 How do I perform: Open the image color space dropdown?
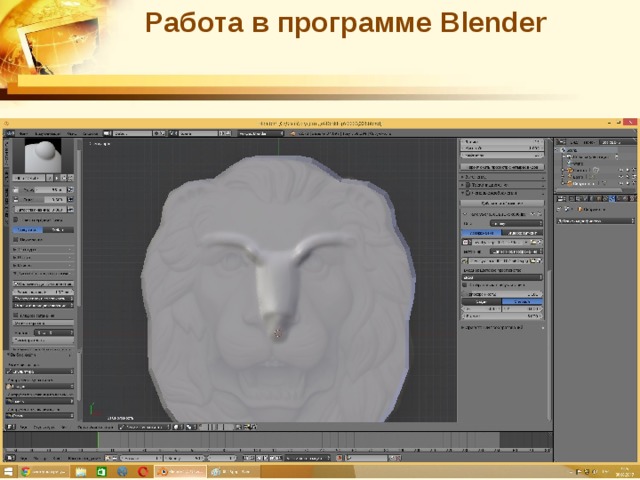click(502, 277)
